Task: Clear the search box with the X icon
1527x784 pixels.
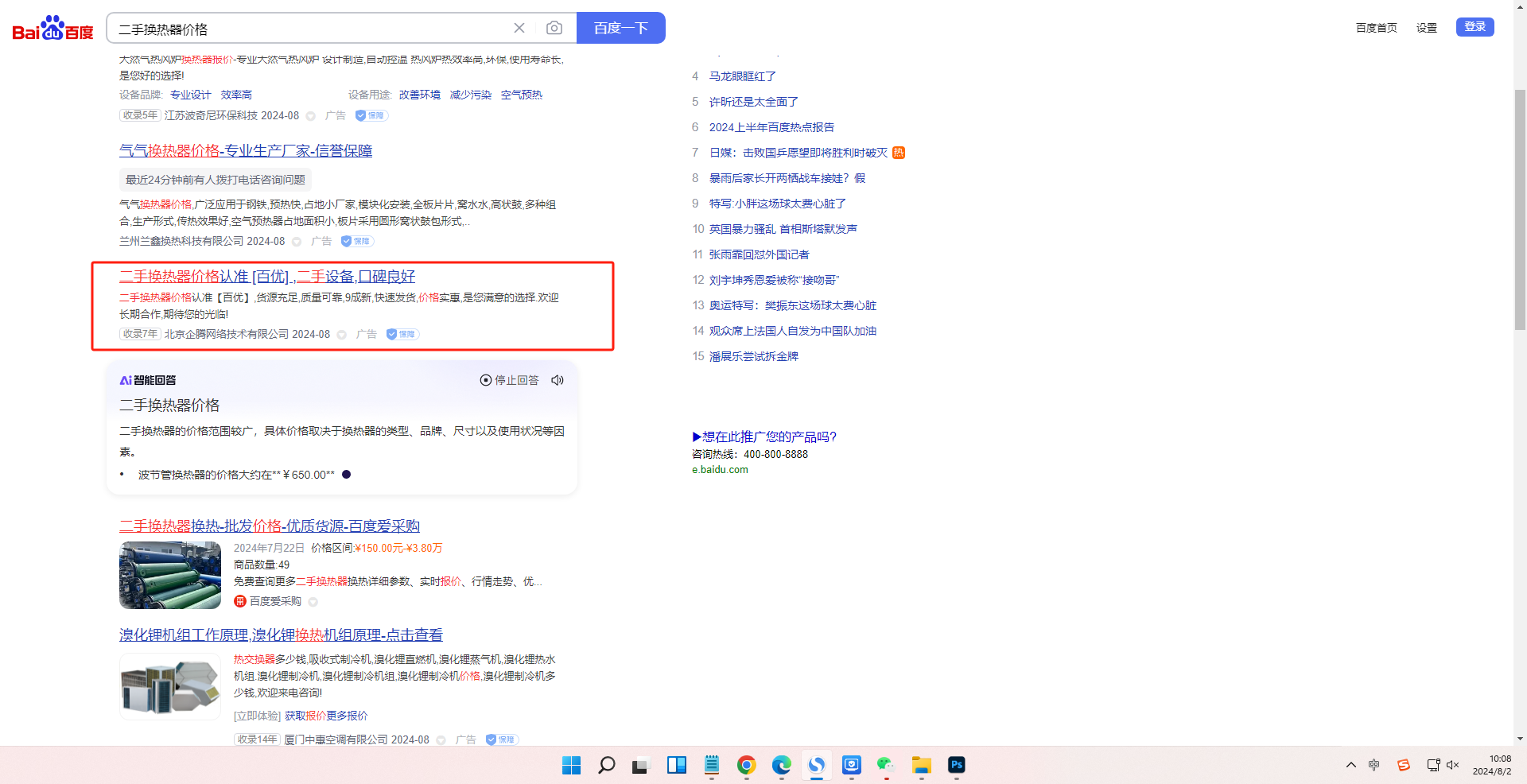Action: 519,28
